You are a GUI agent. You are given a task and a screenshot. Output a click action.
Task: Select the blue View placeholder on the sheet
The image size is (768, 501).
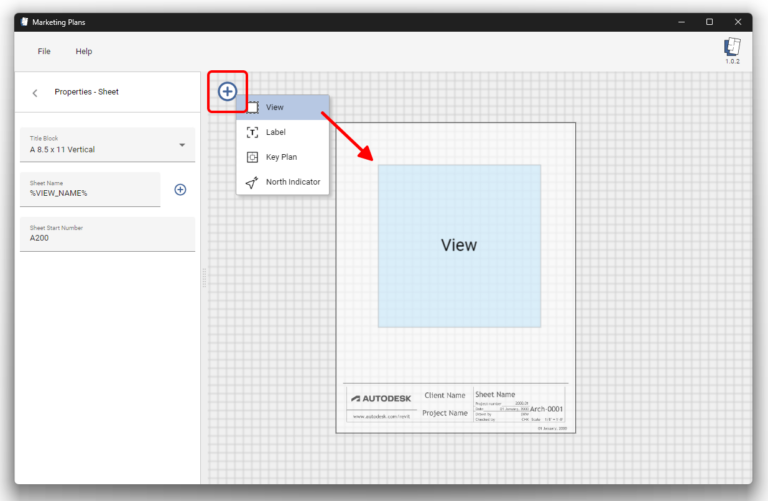pyautogui.click(x=459, y=245)
